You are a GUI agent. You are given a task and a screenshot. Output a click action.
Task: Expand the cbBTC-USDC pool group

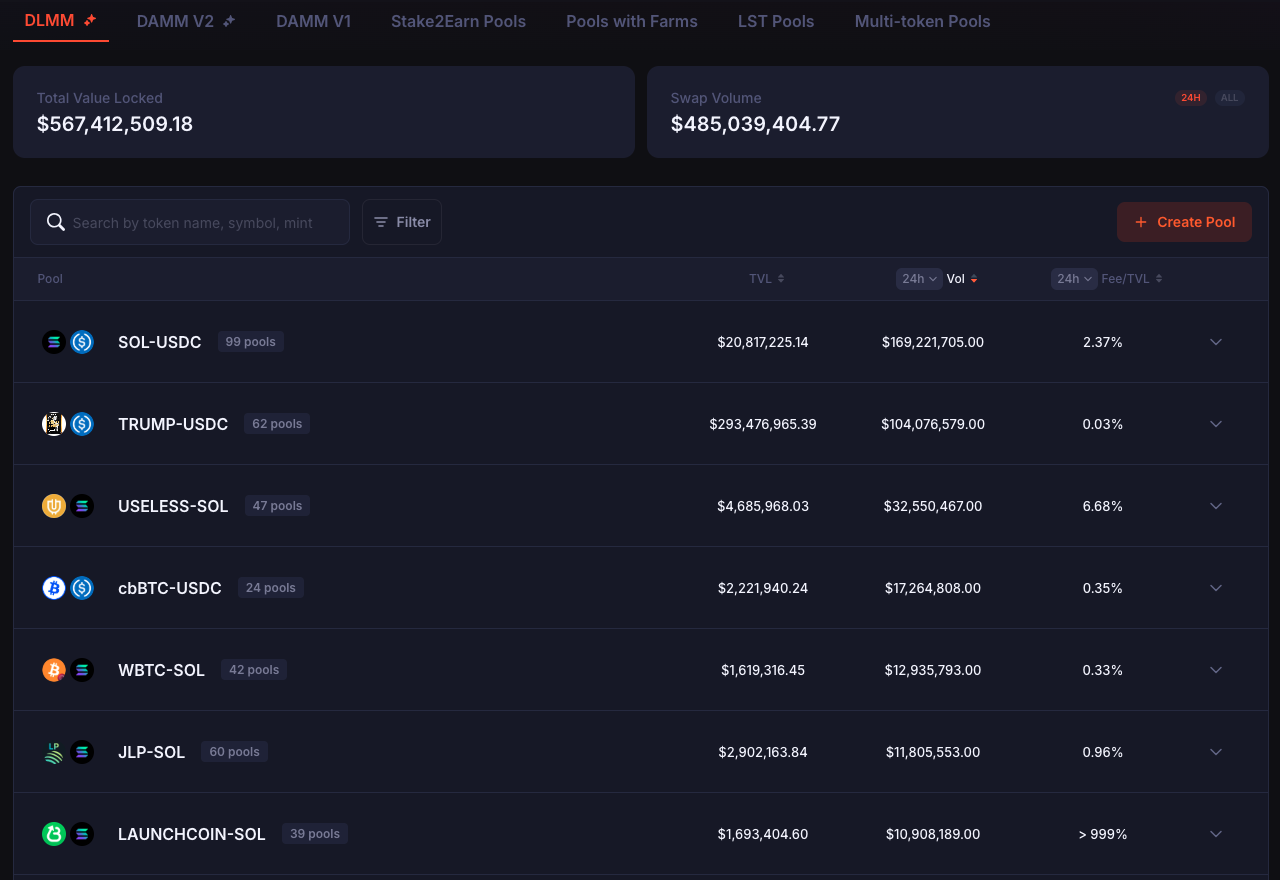[x=1216, y=588]
